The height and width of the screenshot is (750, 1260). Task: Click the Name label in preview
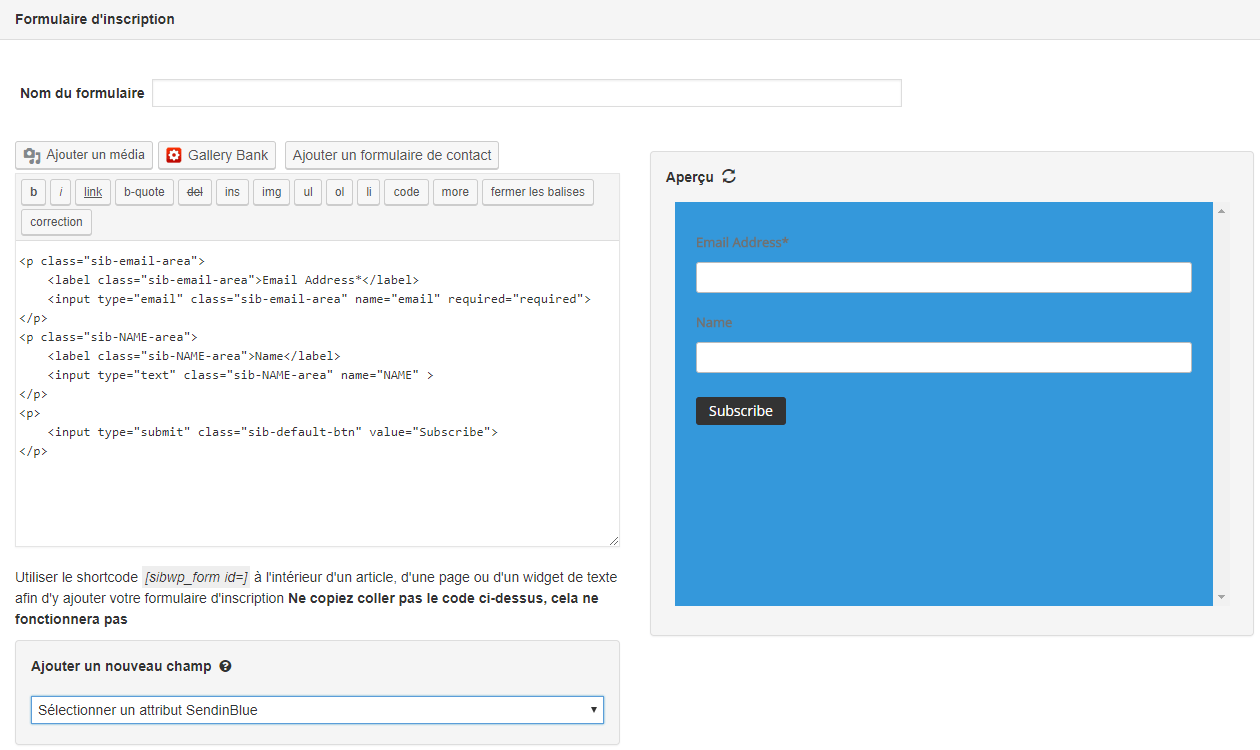coord(714,322)
